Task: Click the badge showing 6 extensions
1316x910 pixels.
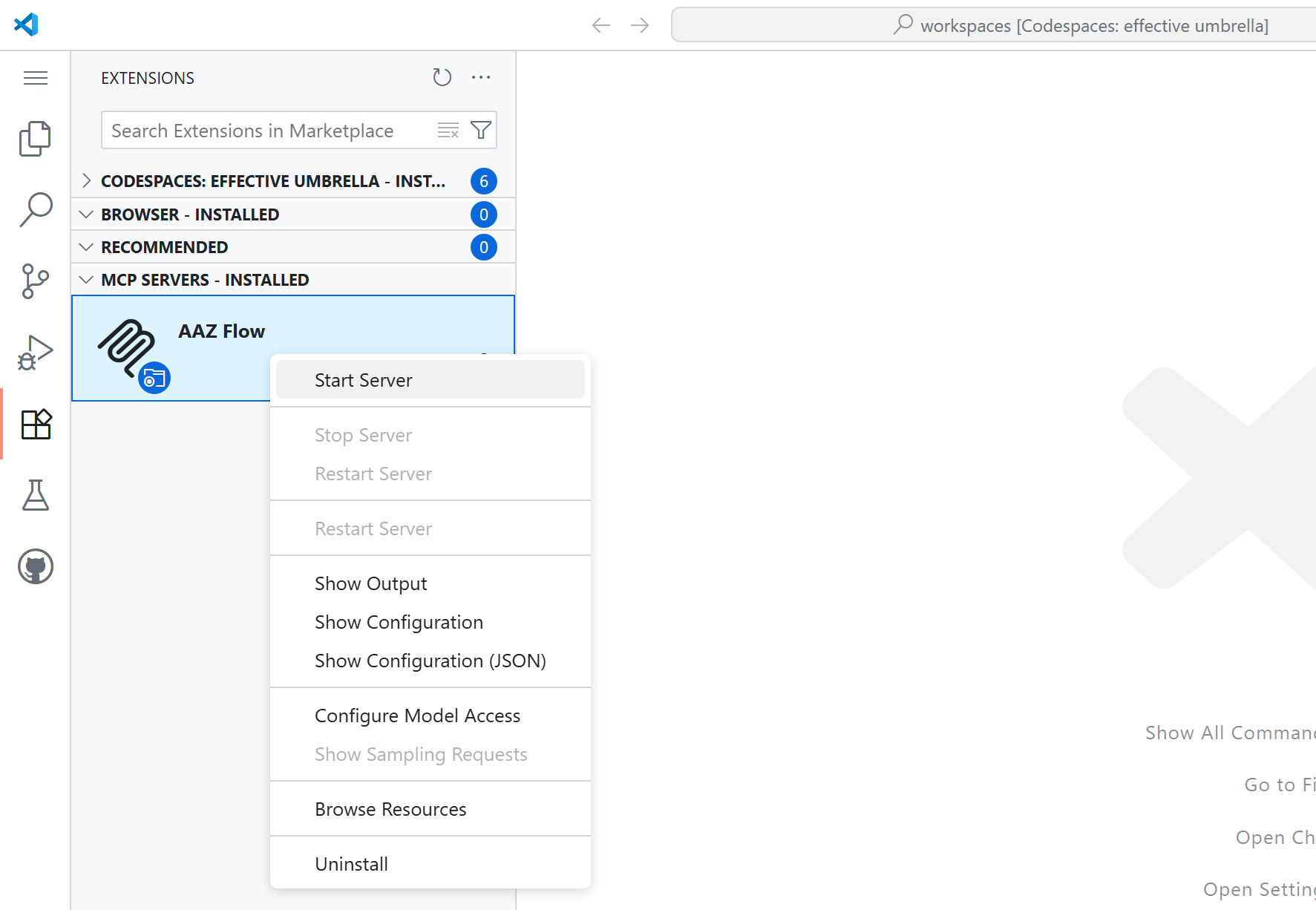Action: 484,181
